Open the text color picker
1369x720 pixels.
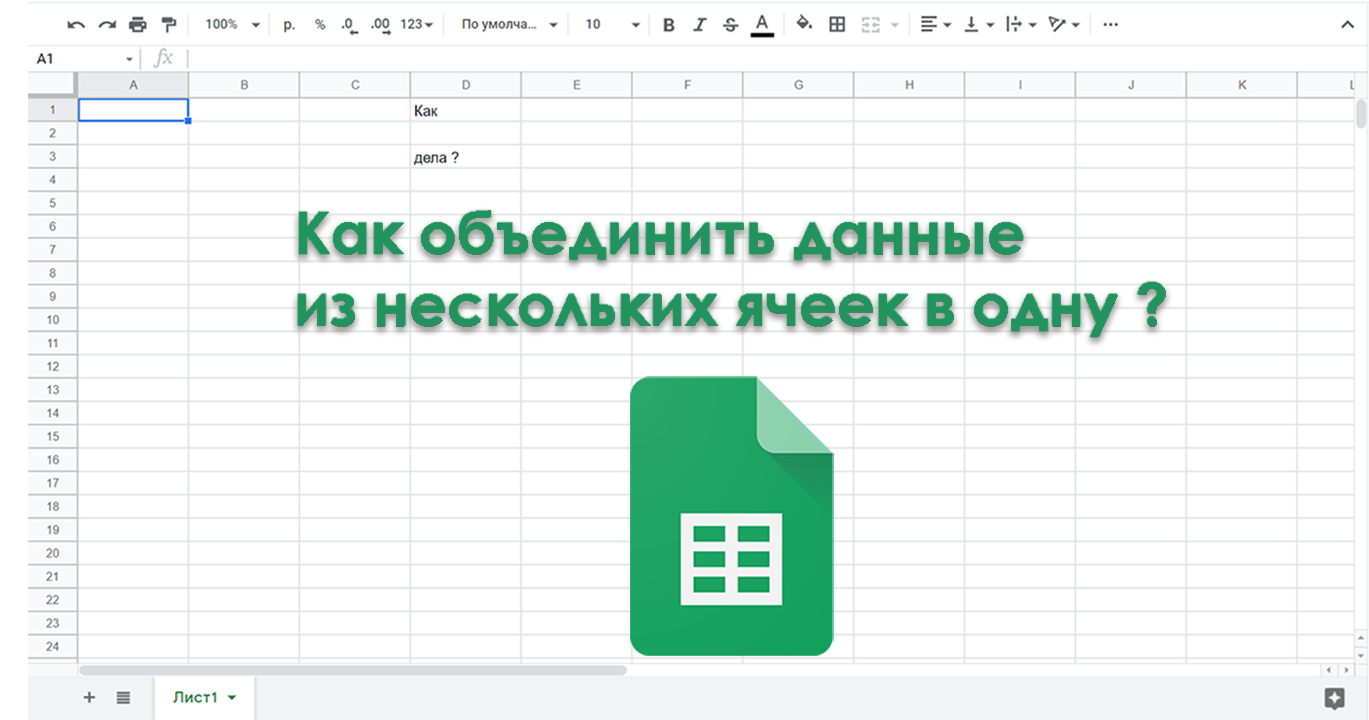tap(762, 24)
